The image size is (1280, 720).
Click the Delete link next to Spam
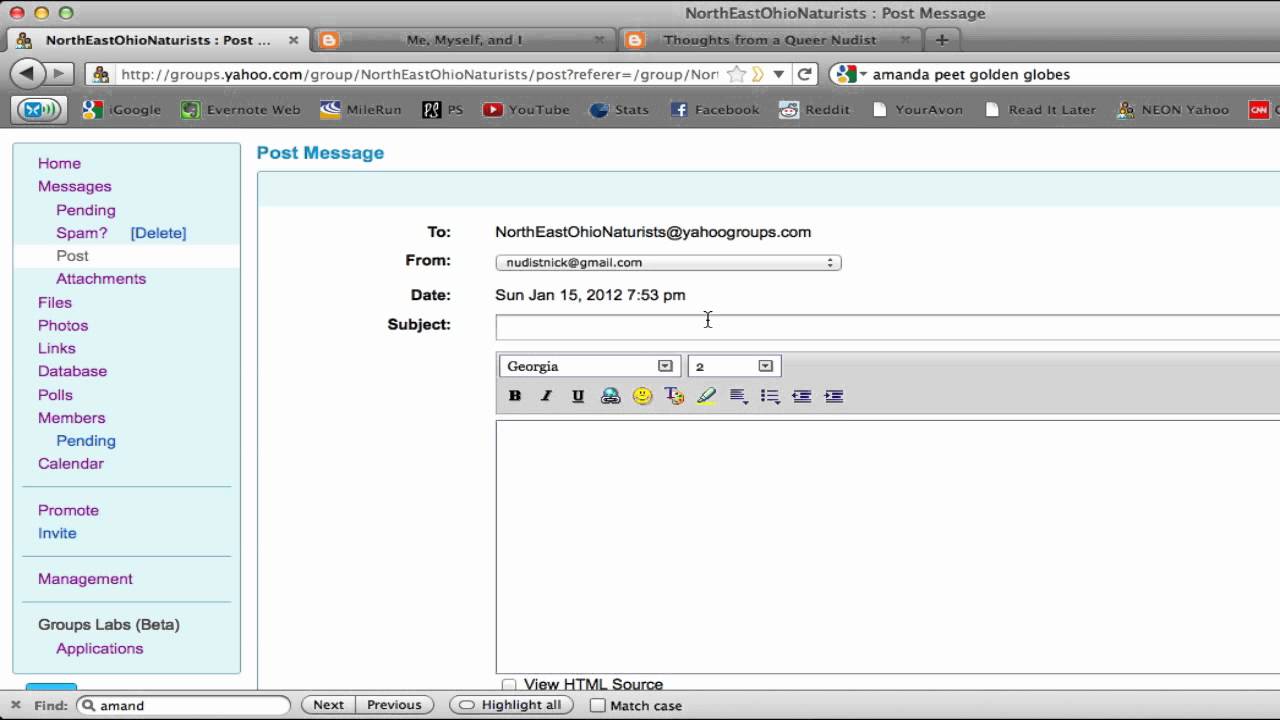tap(158, 232)
